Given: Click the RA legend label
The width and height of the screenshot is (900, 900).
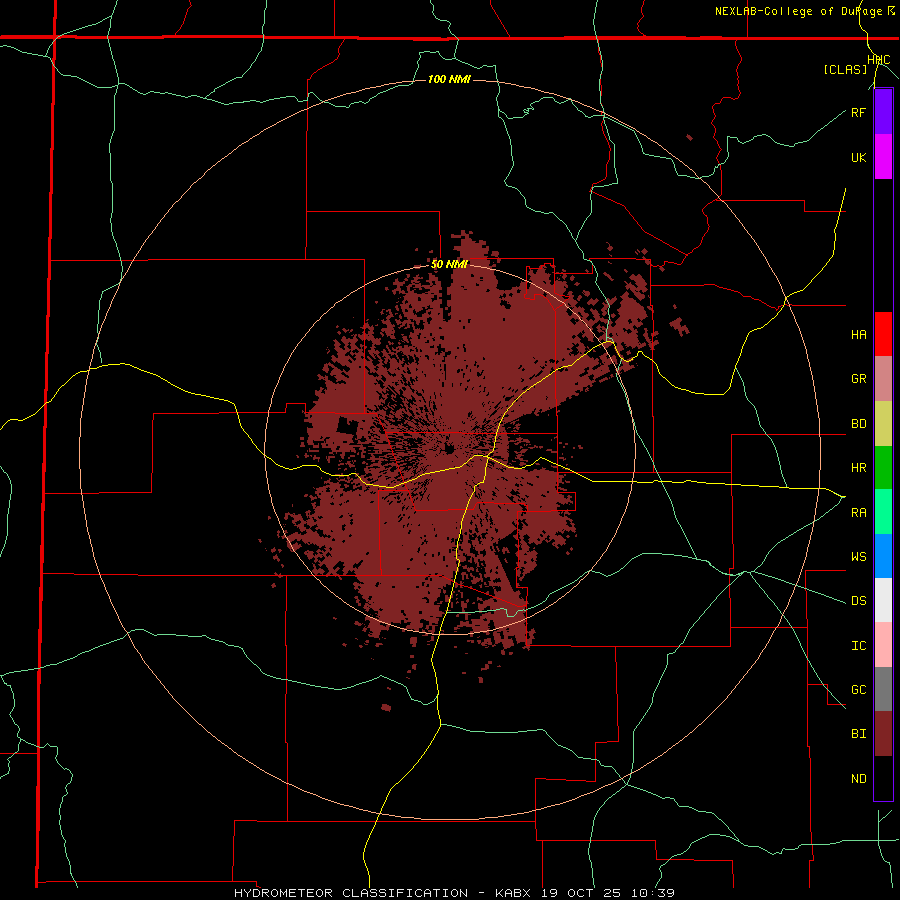Looking at the screenshot, I should (x=858, y=513).
